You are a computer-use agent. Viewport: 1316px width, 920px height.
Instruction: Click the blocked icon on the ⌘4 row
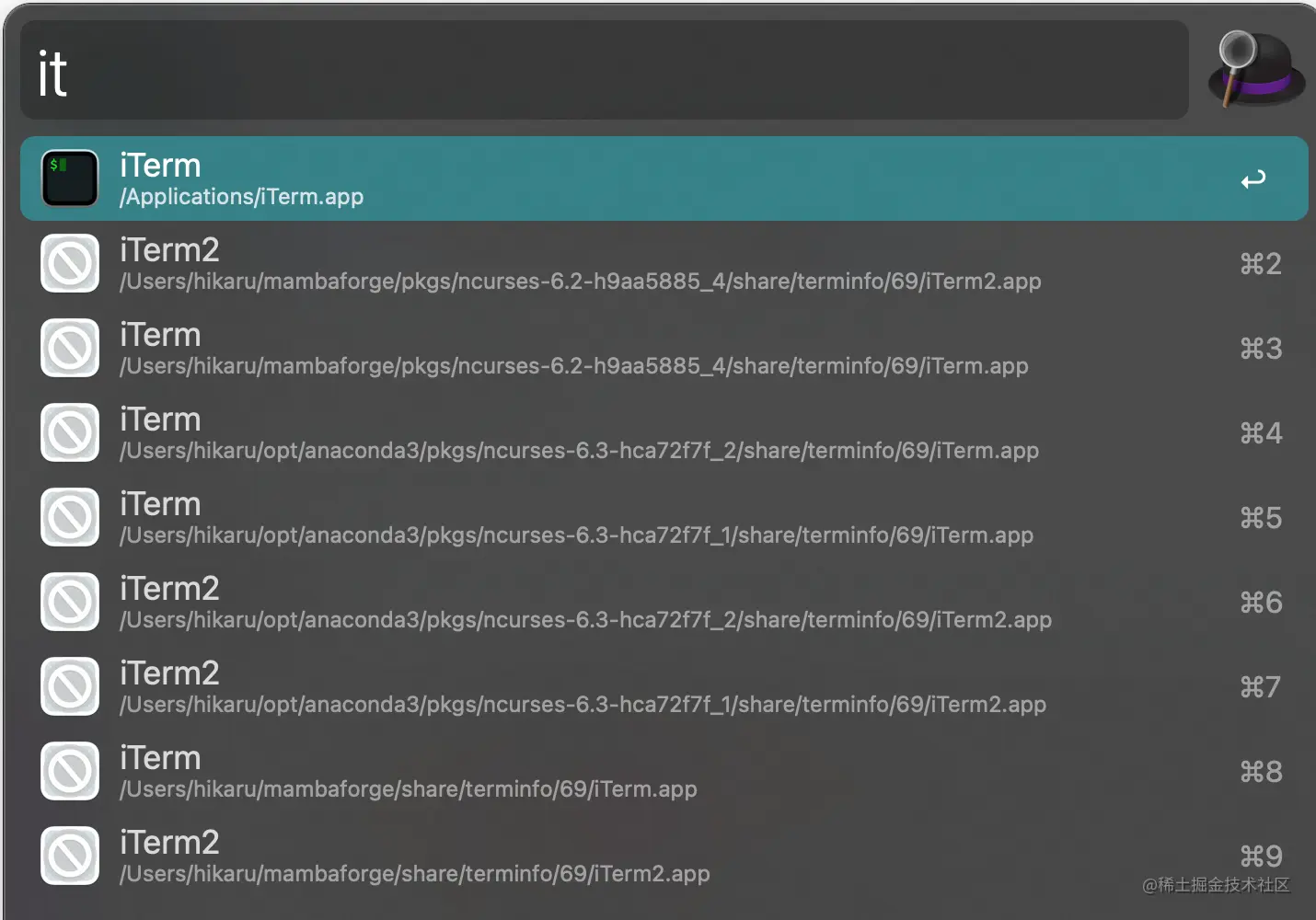click(x=70, y=432)
